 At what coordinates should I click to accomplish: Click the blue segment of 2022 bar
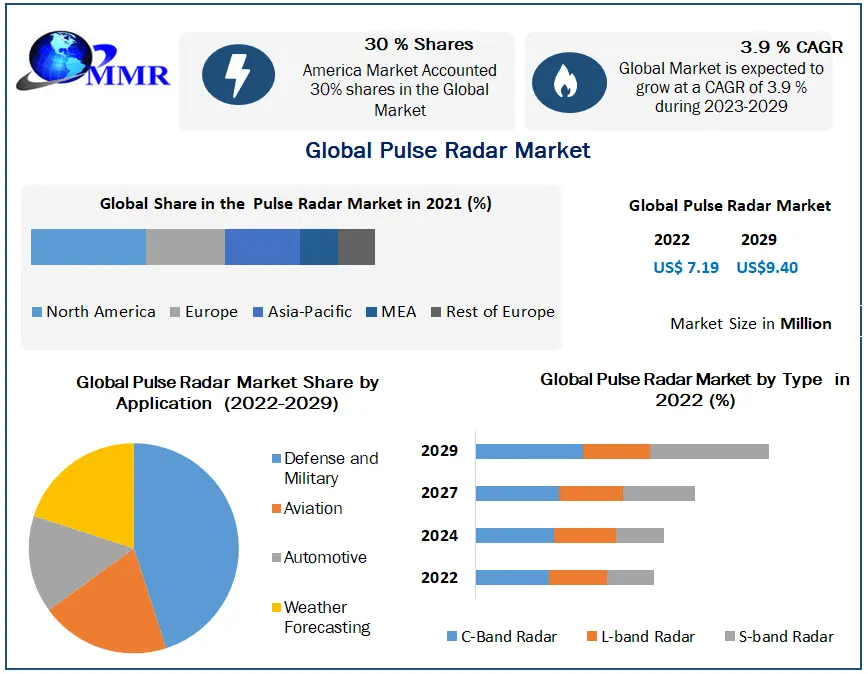(x=512, y=577)
